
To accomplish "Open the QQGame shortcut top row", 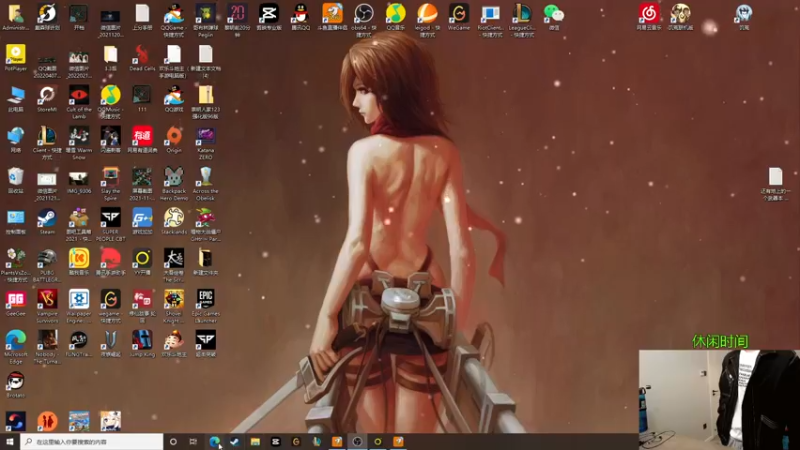I will point(173,21).
